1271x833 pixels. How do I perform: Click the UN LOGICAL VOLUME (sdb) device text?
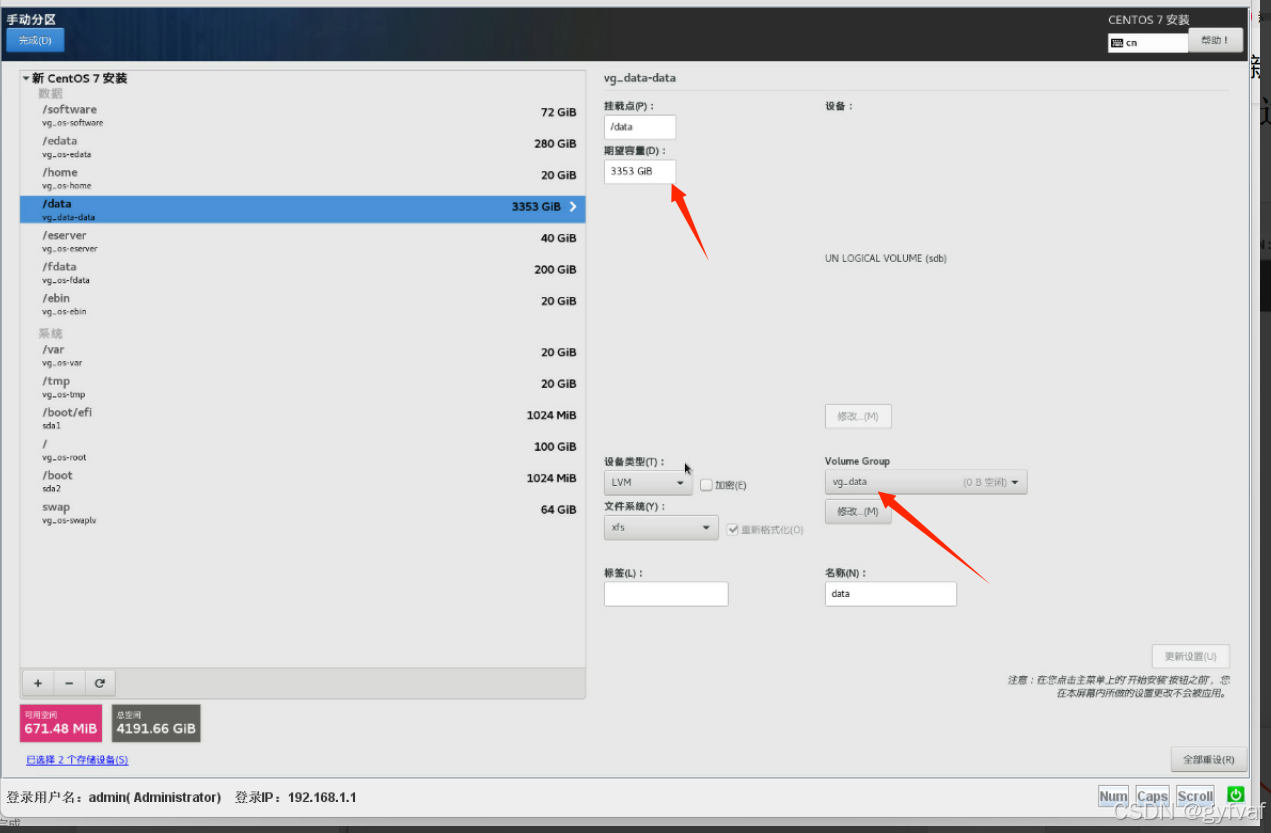click(x=886, y=258)
